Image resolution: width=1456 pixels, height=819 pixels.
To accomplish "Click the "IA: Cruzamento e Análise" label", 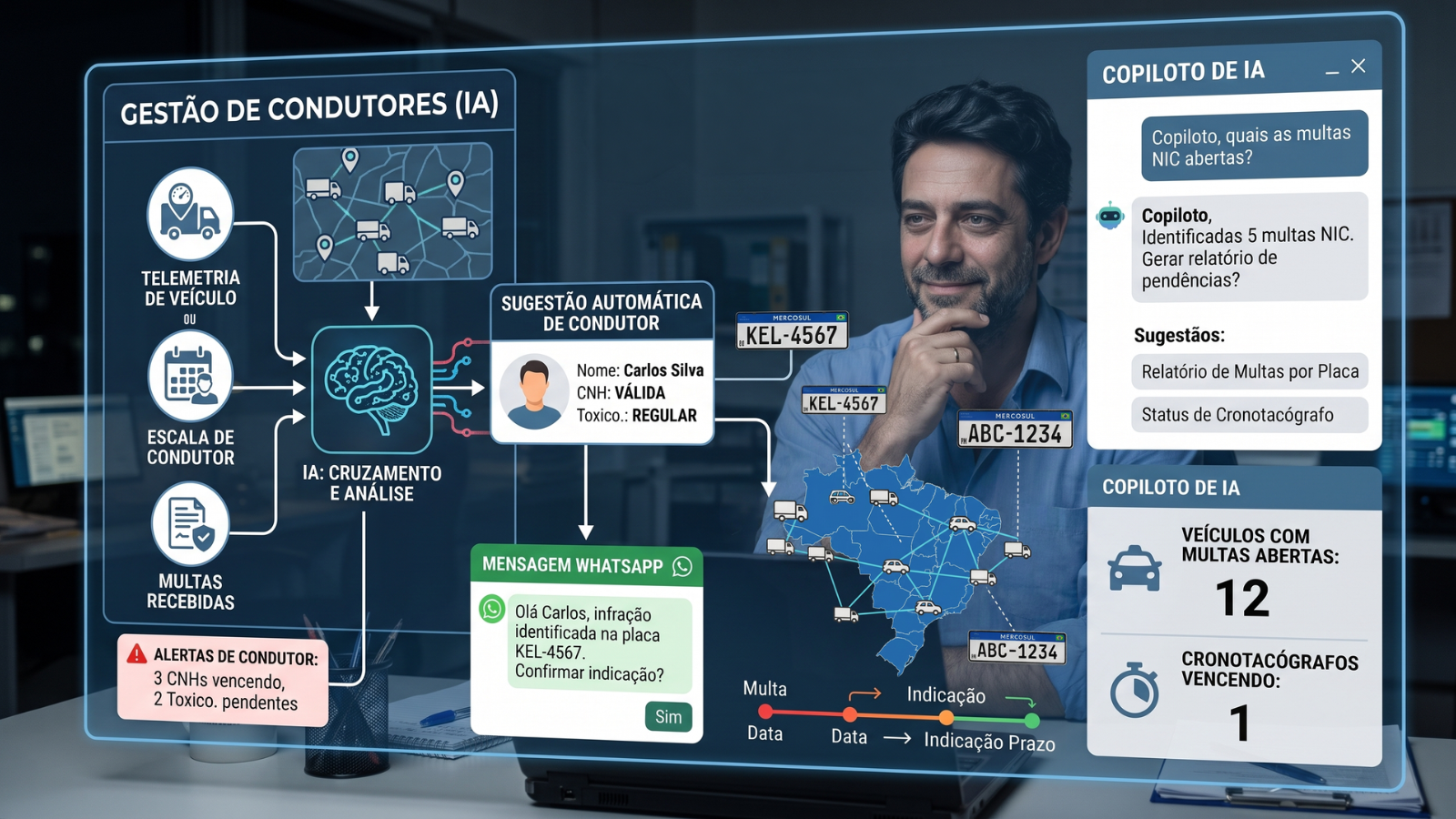I will pos(371,483).
